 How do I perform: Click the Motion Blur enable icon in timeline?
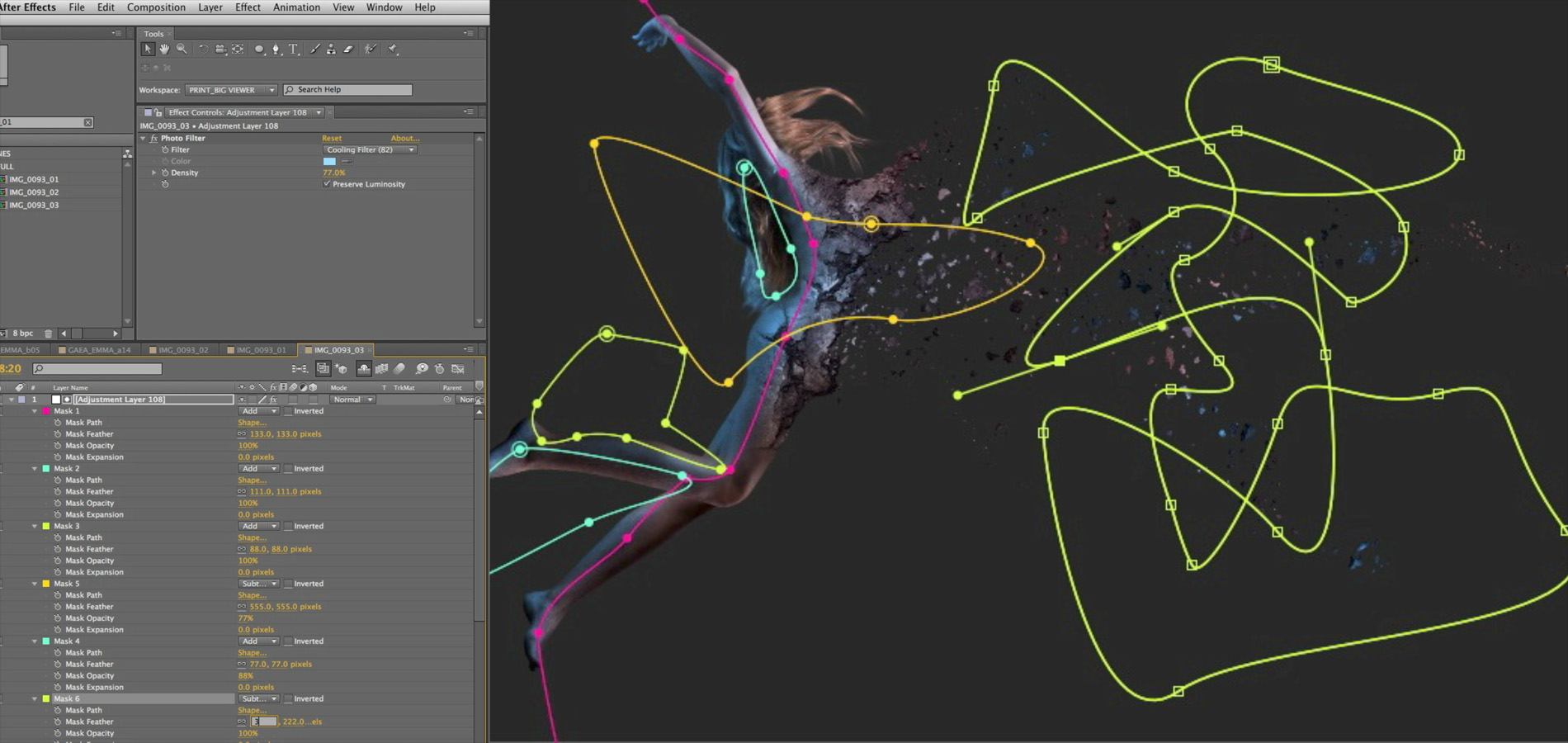click(399, 369)
